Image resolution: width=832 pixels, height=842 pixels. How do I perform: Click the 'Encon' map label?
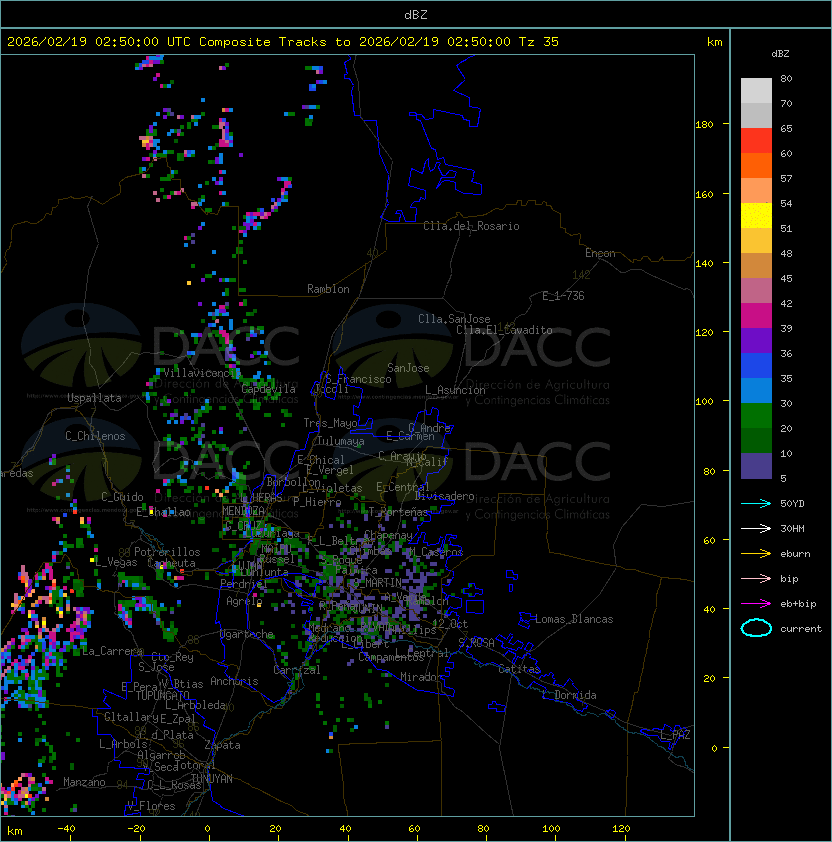[600, 253]
